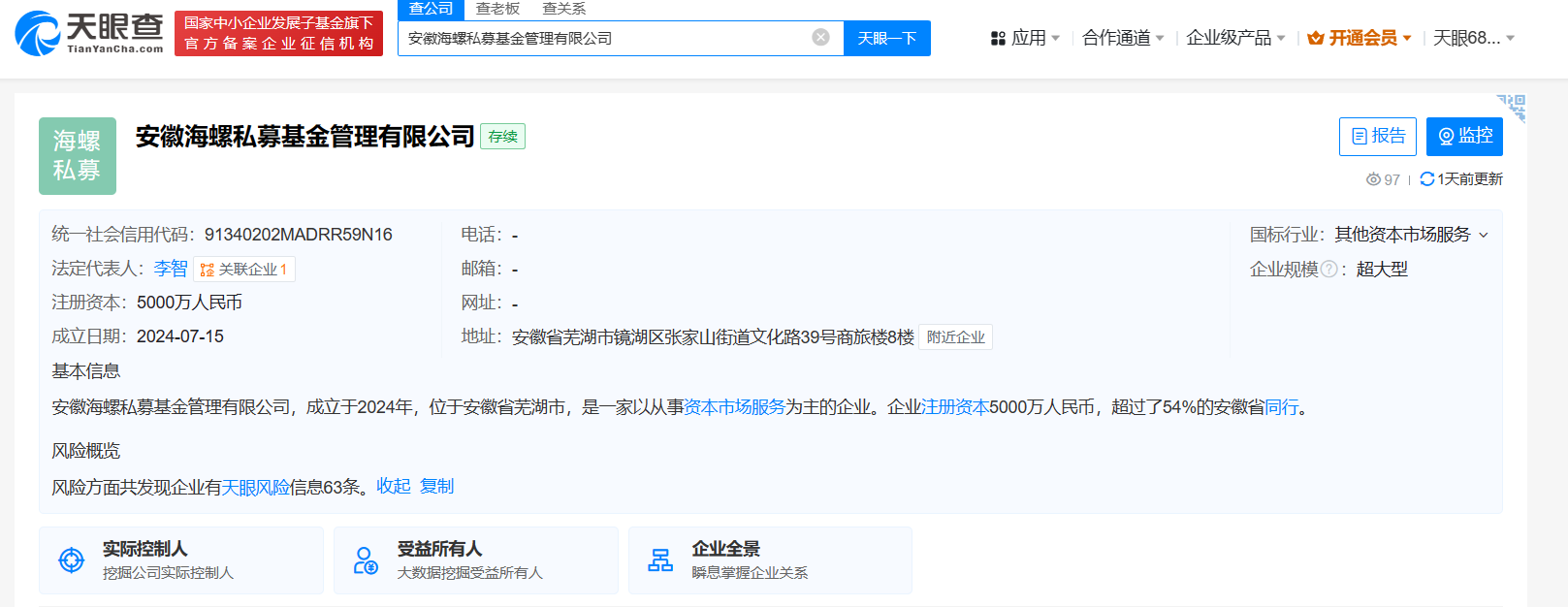Click the 实际控制人 target icon
The height and width of the screenshot is (607, 1568).
pyautogui.click(x=72, y=560)
